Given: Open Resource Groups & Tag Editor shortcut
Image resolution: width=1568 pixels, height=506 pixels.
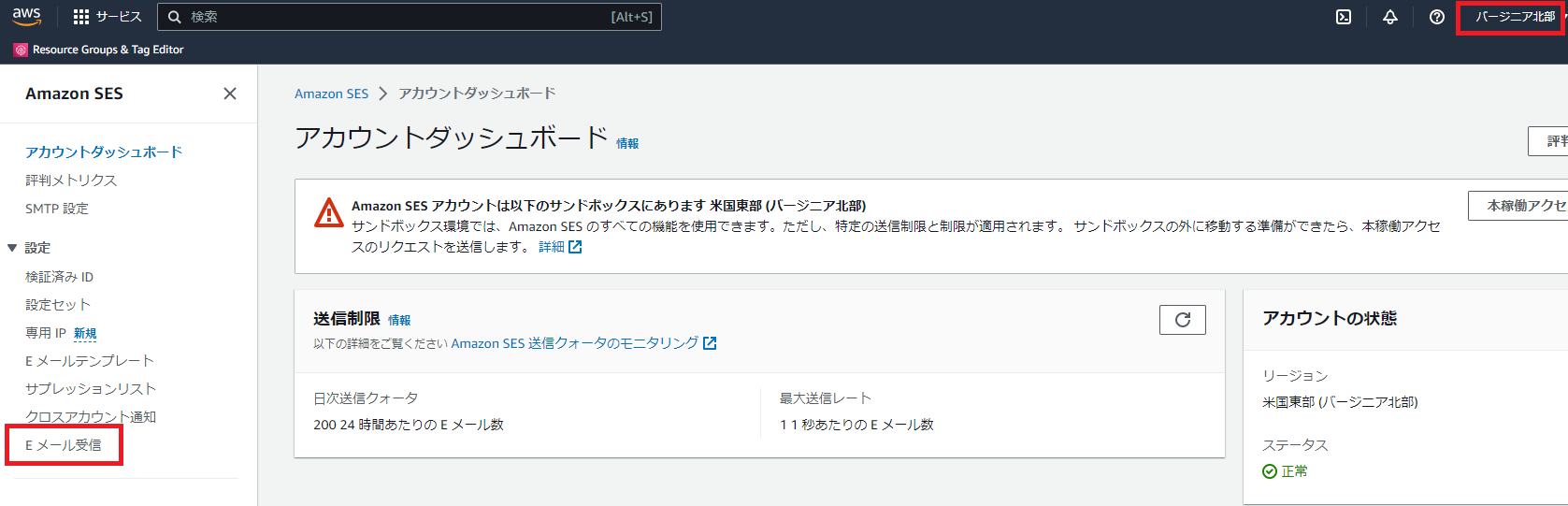Looking at the screenshot, I should (x=99, y=50).
